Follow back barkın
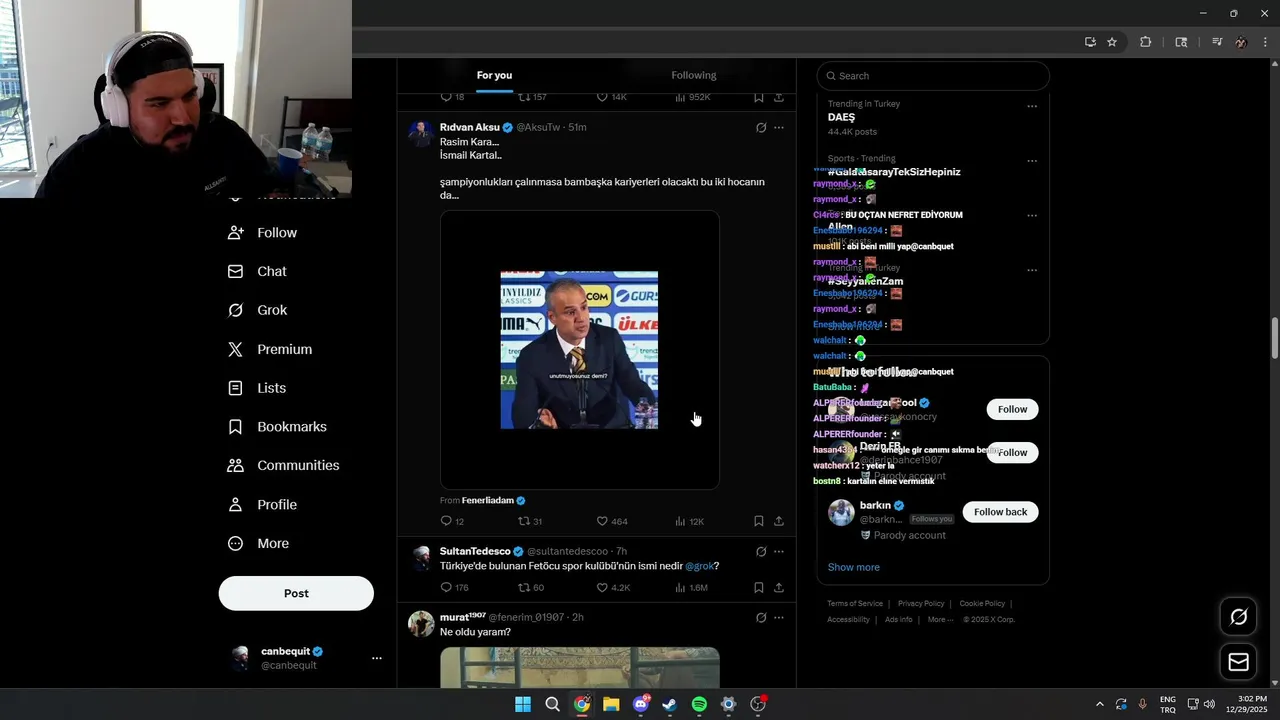 [1000, 512]
